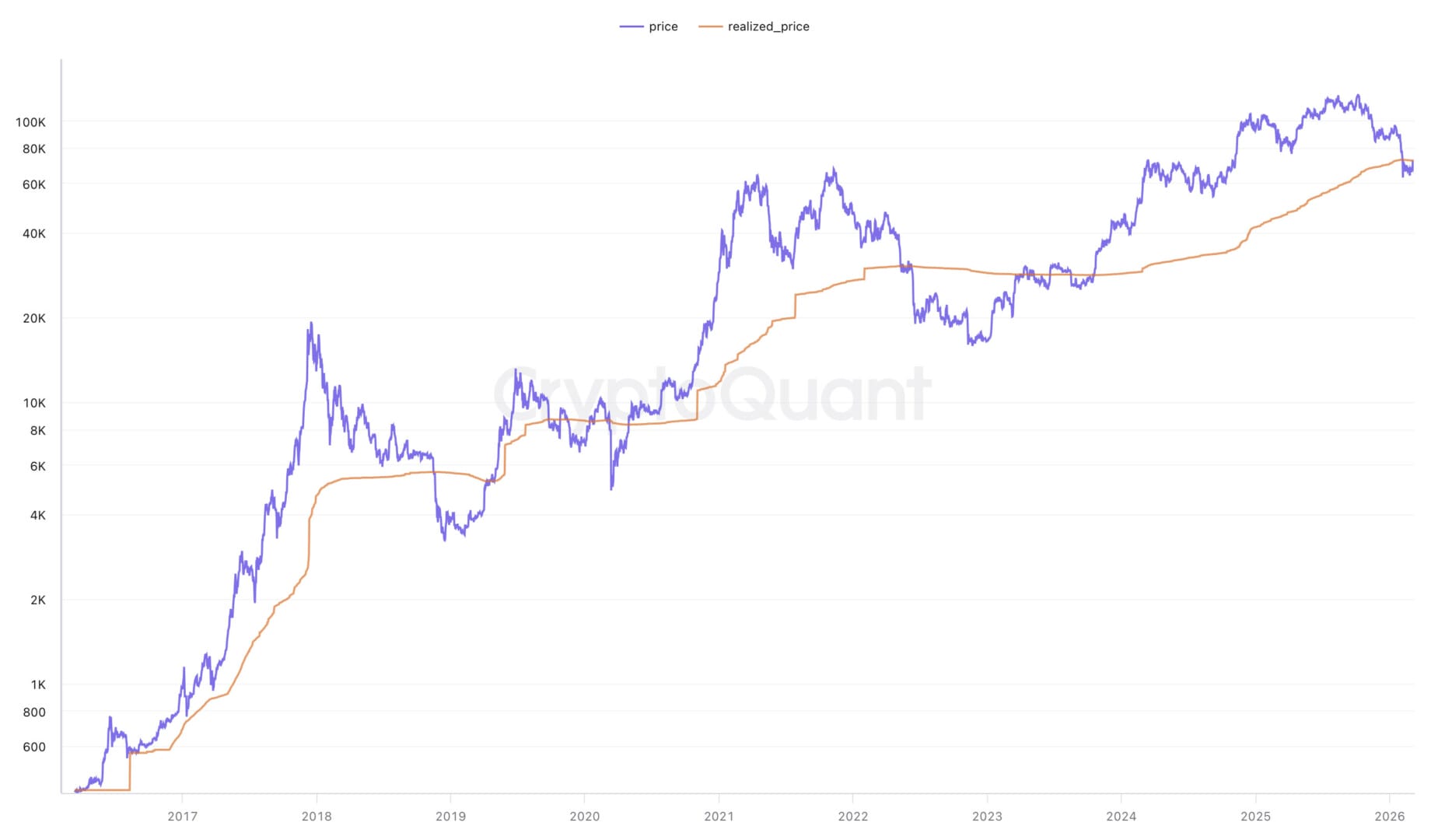This screenshot has height=840, width=1431.
Task: Toggle the price series in legend
Action: click(663, 26)
